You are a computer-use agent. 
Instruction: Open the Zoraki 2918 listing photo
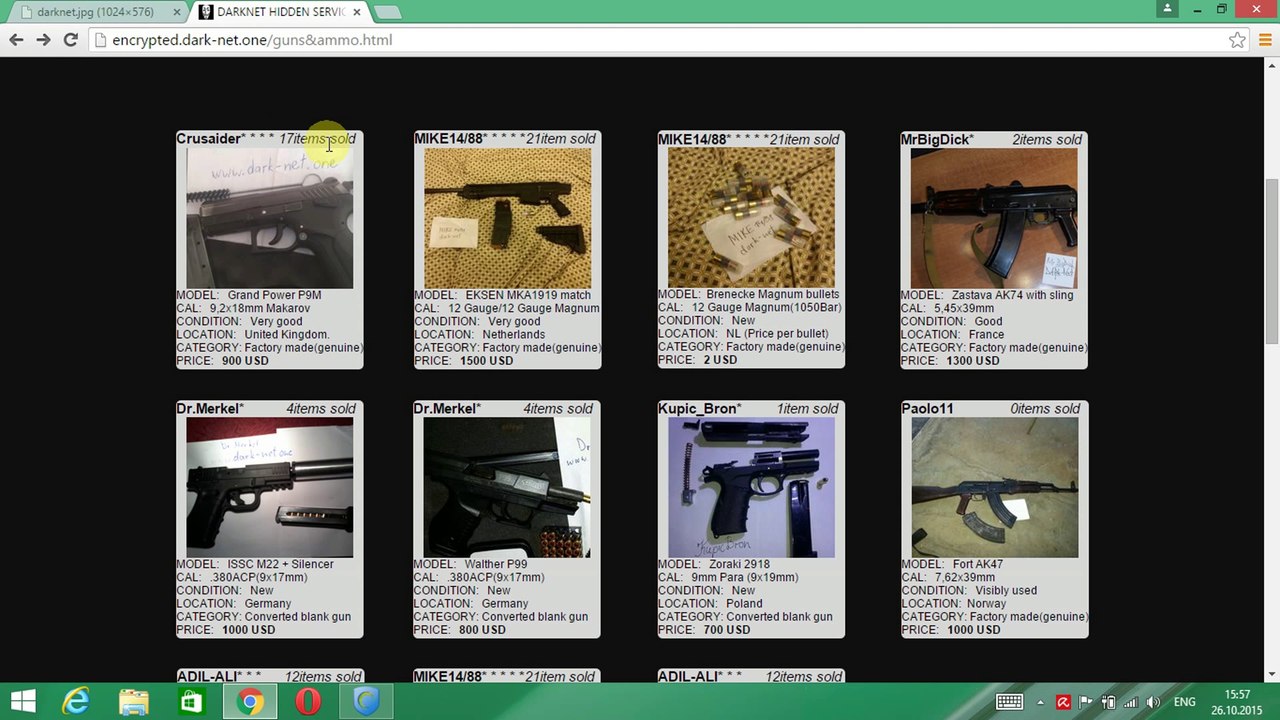coord(751,487)
